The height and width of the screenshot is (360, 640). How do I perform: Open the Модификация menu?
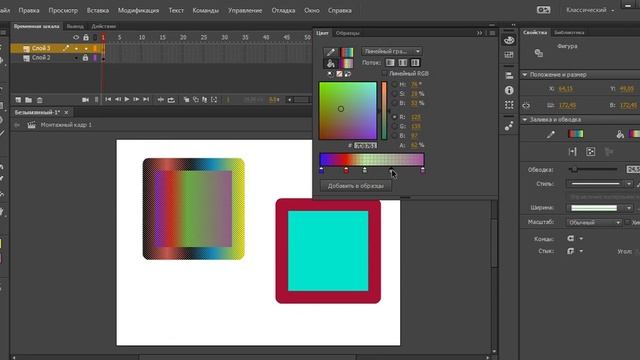coord(138,11)
